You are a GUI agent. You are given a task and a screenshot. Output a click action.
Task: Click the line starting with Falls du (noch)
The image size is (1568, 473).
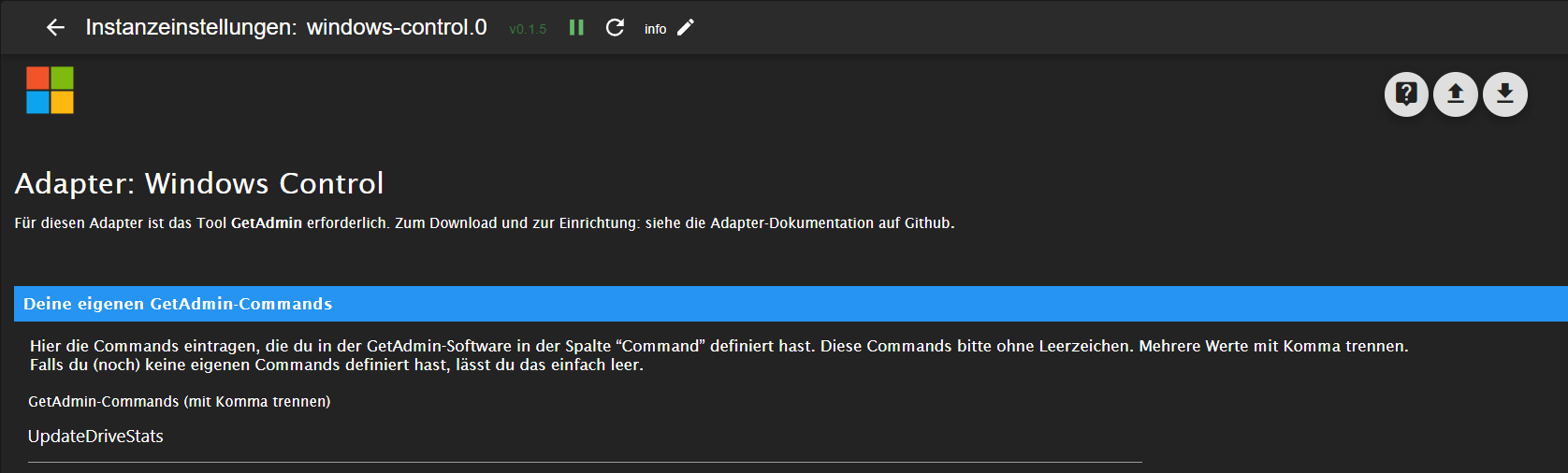pos(337,365)
